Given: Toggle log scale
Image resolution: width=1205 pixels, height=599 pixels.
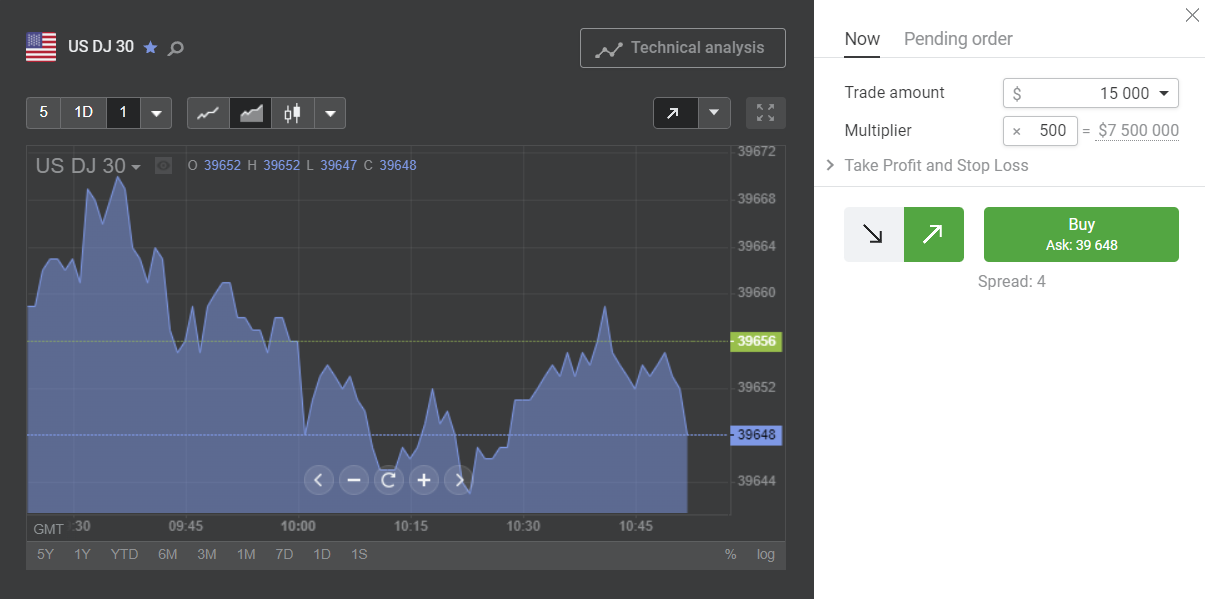Looking at the screenshot, I should pyautogui.click(x=766, y=555).
